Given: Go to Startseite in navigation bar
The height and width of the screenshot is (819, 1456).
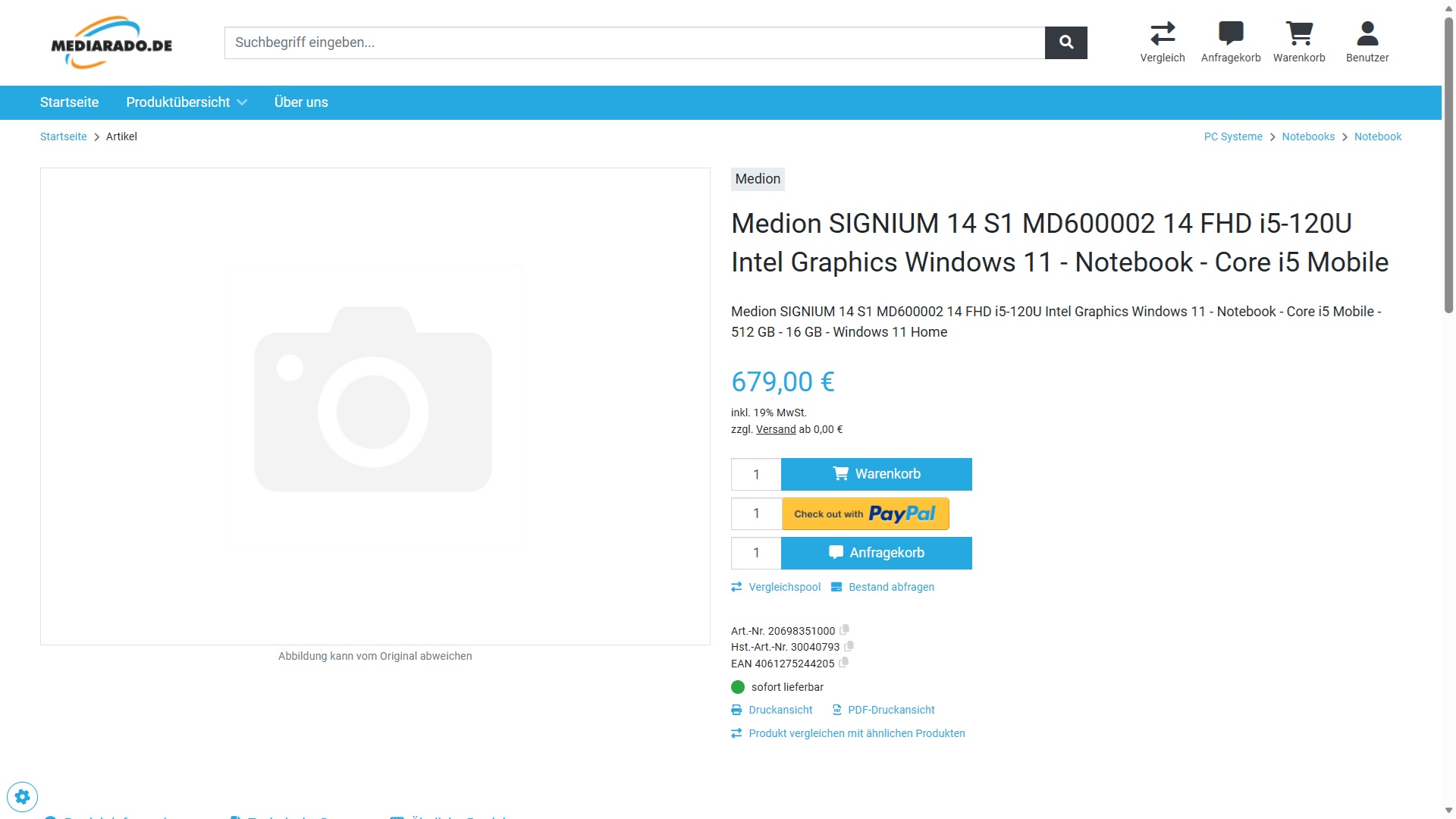Looking at the screenshot, I should point(69,102).
